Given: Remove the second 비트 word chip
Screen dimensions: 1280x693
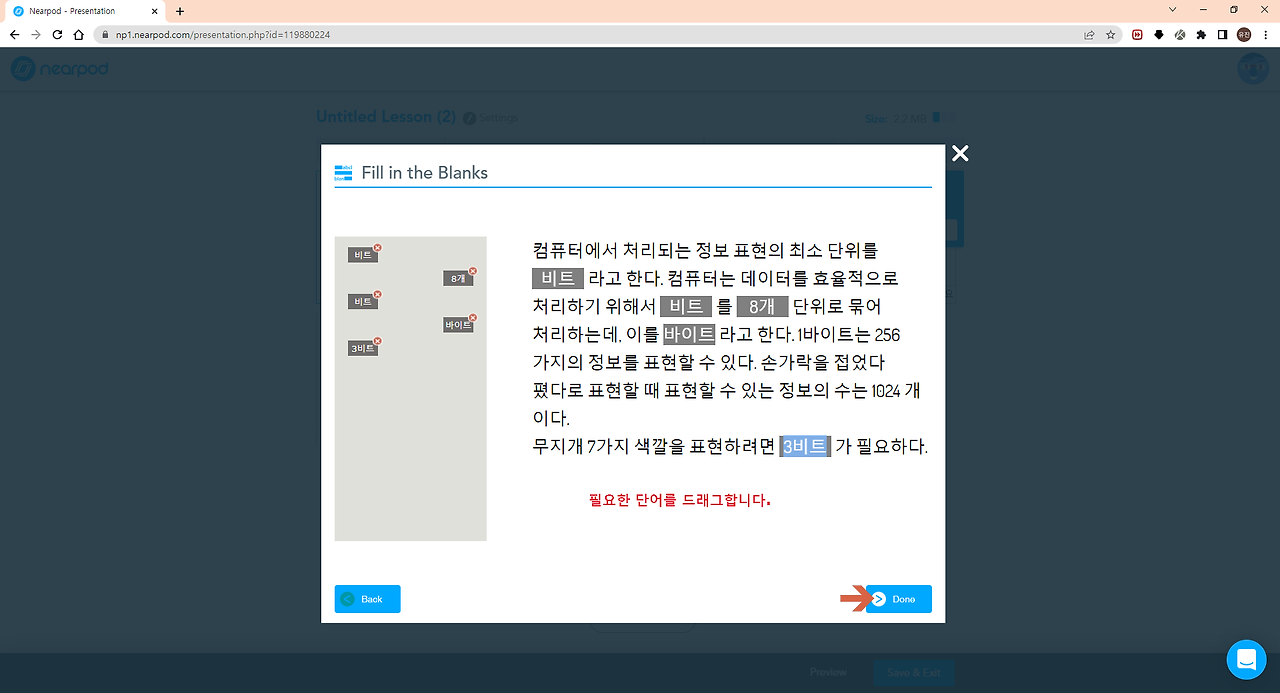Looking at the screenshot, I should pyautogui.click(x=377, y=293).
